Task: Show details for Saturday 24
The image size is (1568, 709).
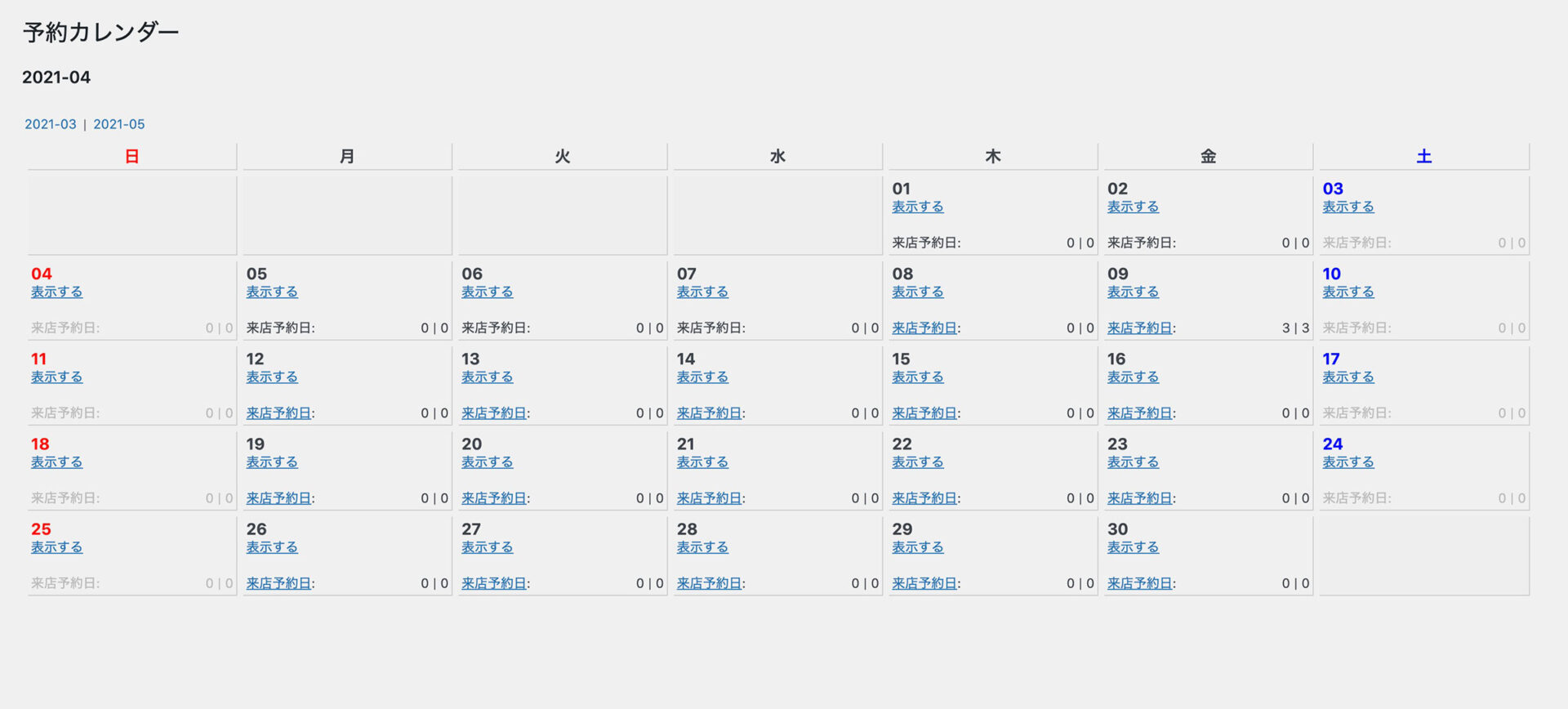Action: [1347, 462]
